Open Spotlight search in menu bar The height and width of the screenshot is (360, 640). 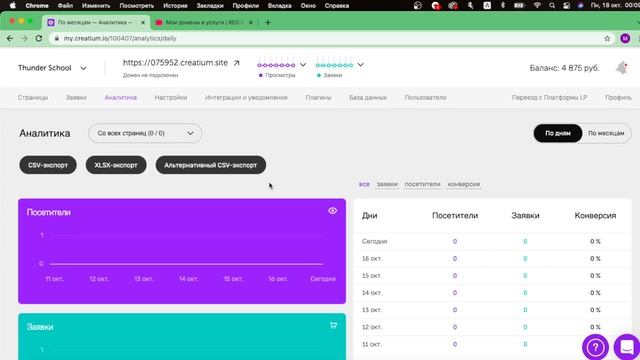coord(552,6)
